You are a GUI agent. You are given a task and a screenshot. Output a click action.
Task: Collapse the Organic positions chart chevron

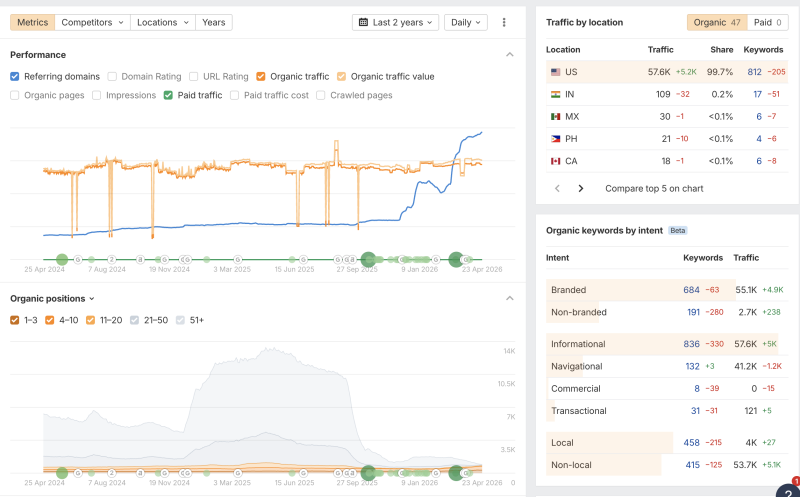pyautogui.click(x=510, y=298)
